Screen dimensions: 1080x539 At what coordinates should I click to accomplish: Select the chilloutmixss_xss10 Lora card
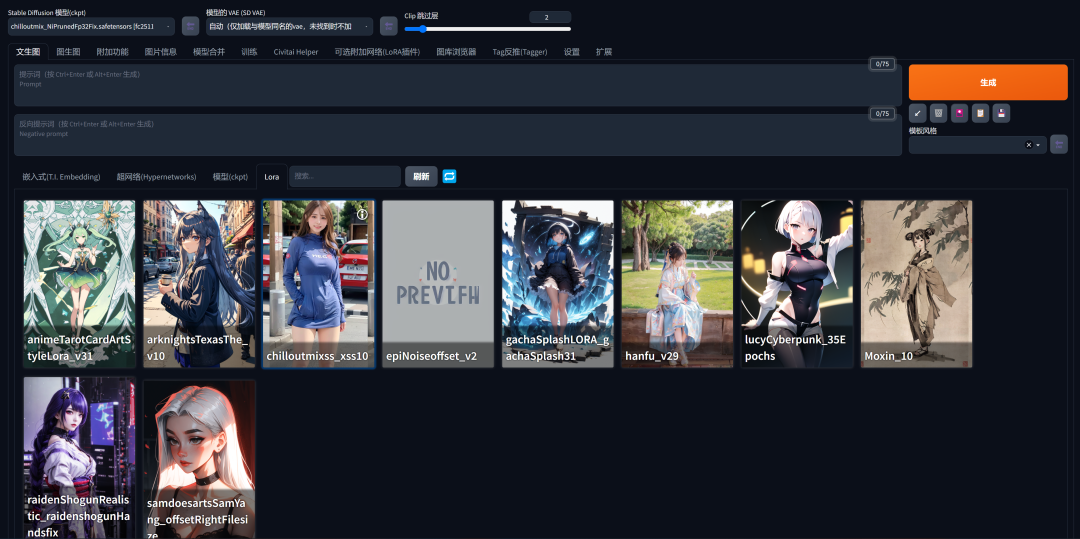tap(319, 284)
